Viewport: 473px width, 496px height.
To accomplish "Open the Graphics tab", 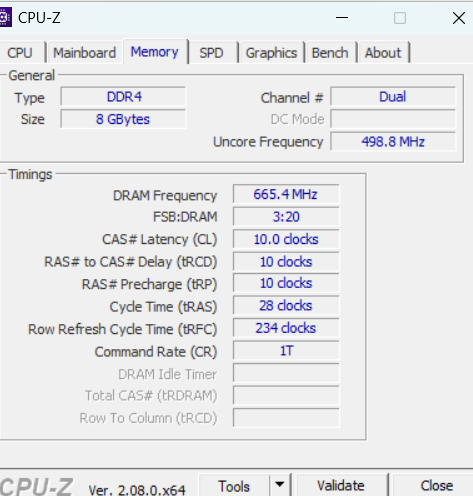I will click(x=271, y=53).
